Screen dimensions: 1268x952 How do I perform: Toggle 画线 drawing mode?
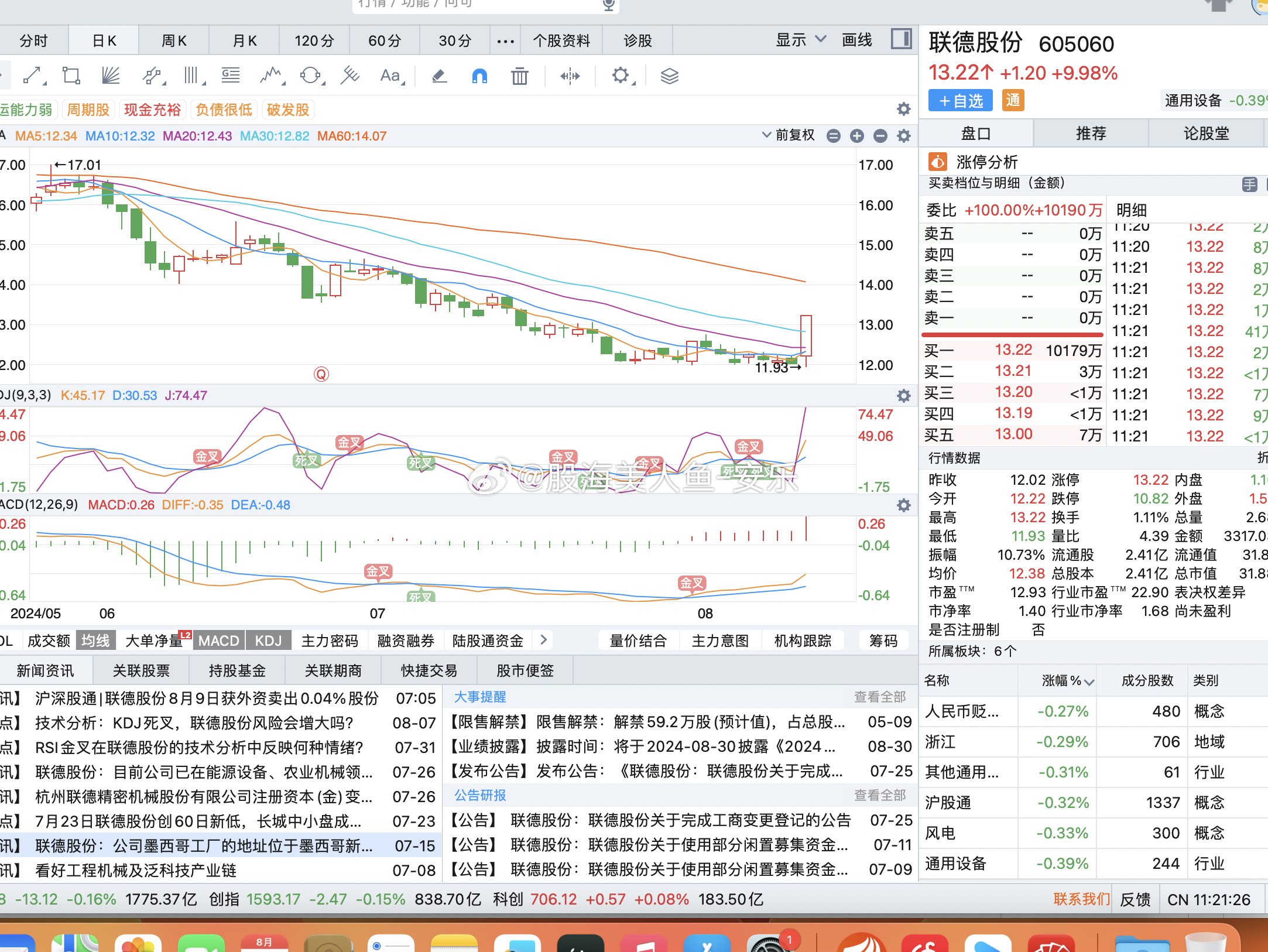(857, 40)
